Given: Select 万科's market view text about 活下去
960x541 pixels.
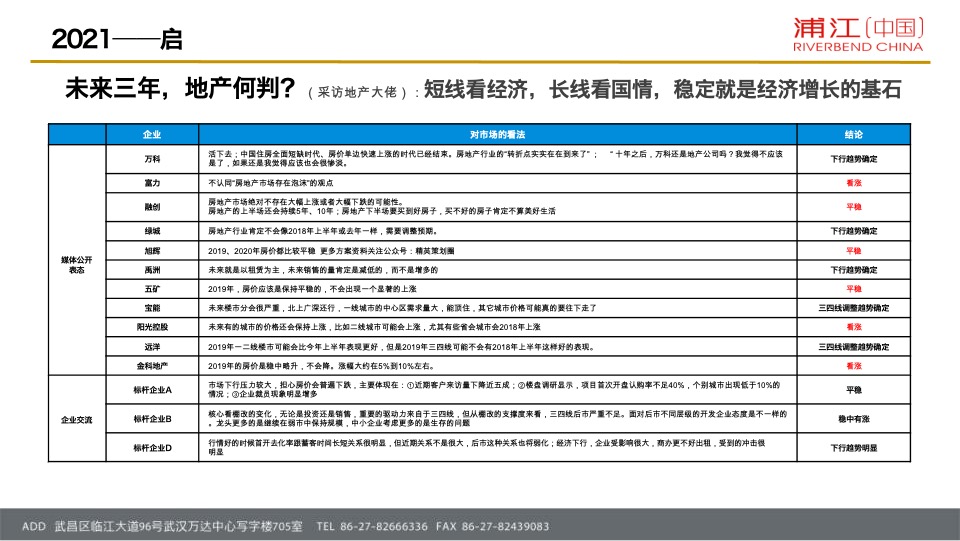Looking at the screenshot, I should tap(495, 159).
